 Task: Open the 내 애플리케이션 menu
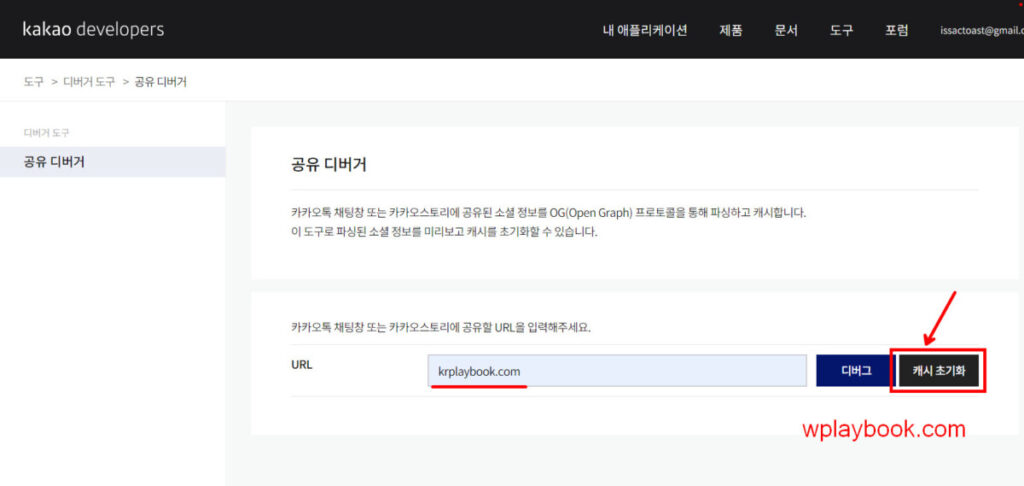[x=645, y=30]
